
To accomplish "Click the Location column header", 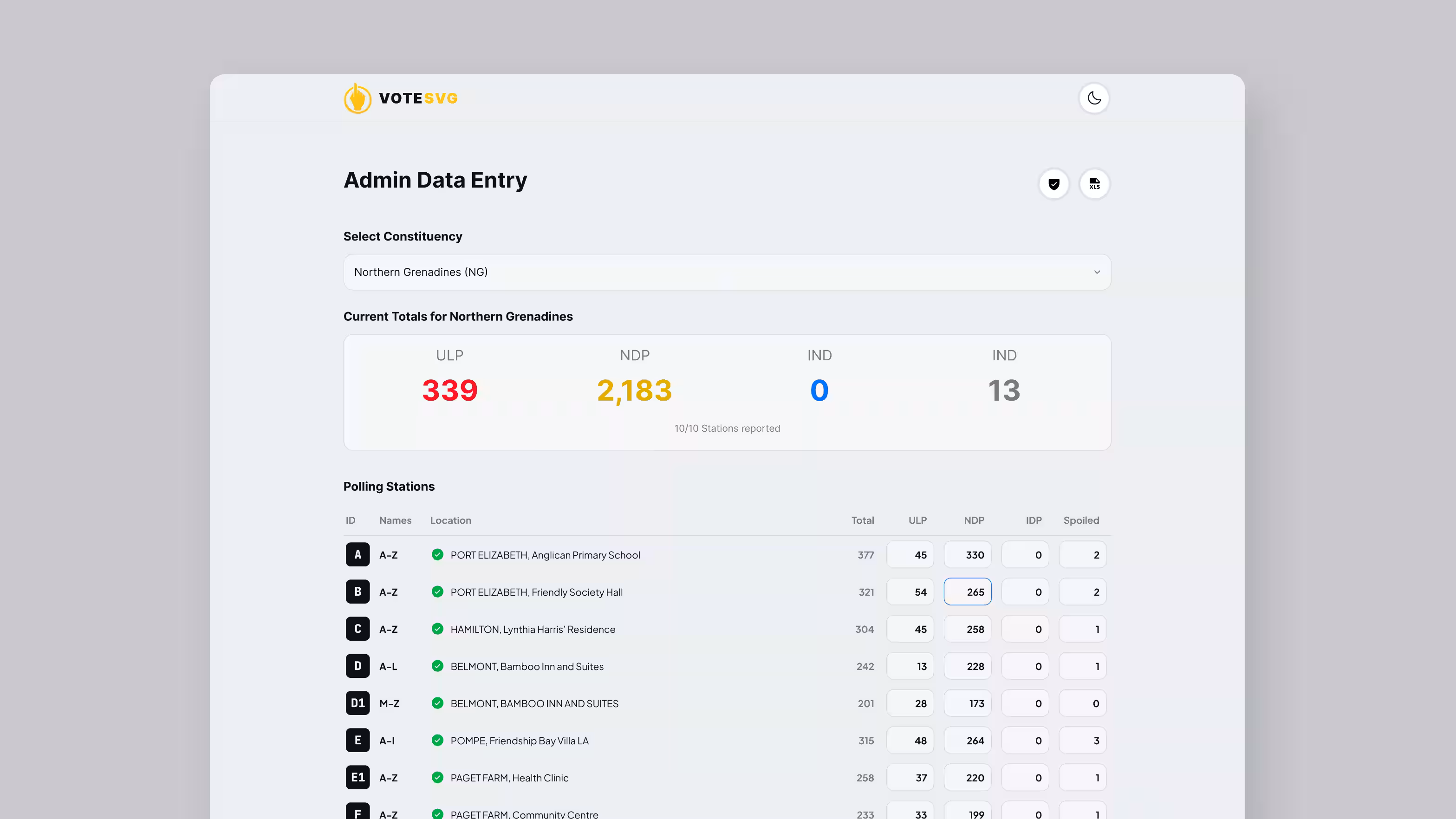I will point(450,520).
